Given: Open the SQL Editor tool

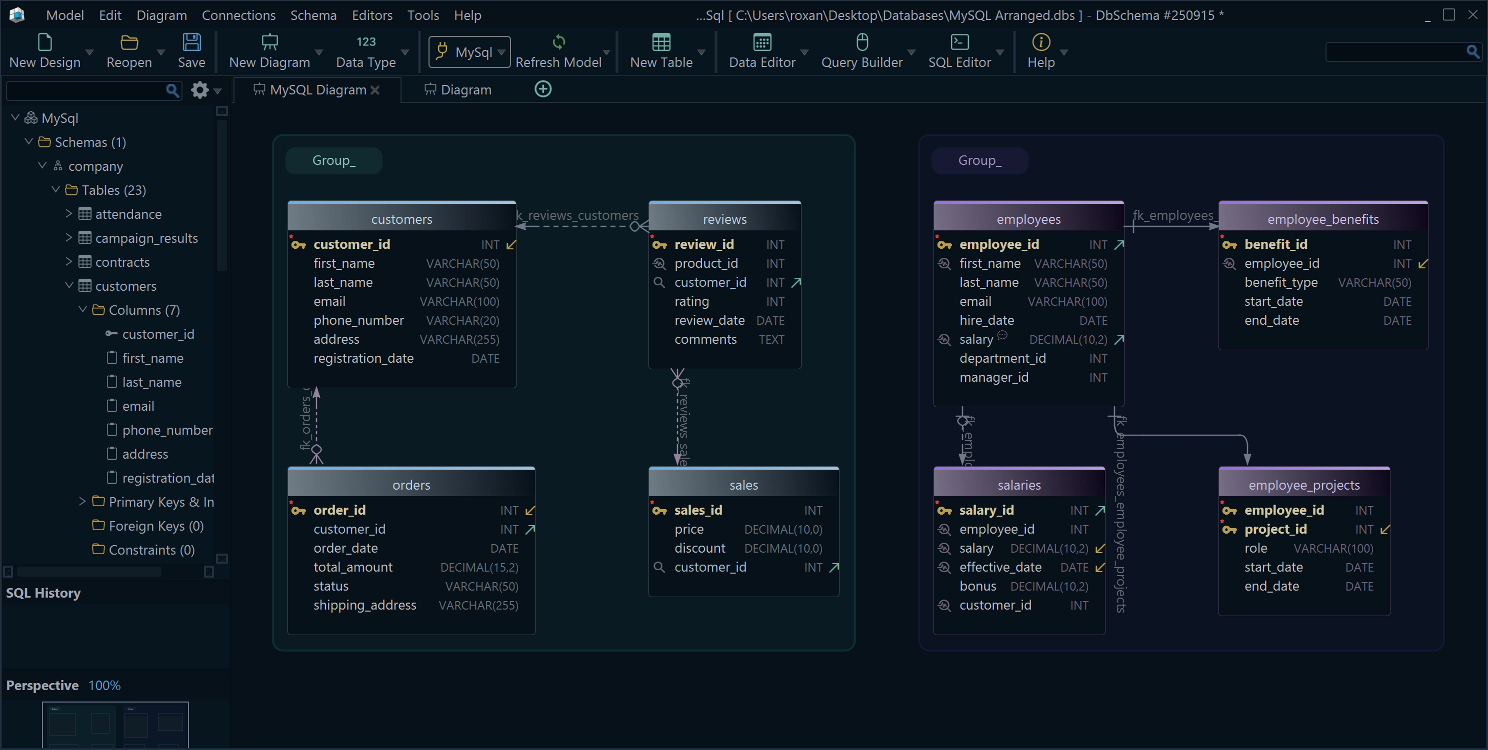Looking at the screenshot, I should (959, 43).
